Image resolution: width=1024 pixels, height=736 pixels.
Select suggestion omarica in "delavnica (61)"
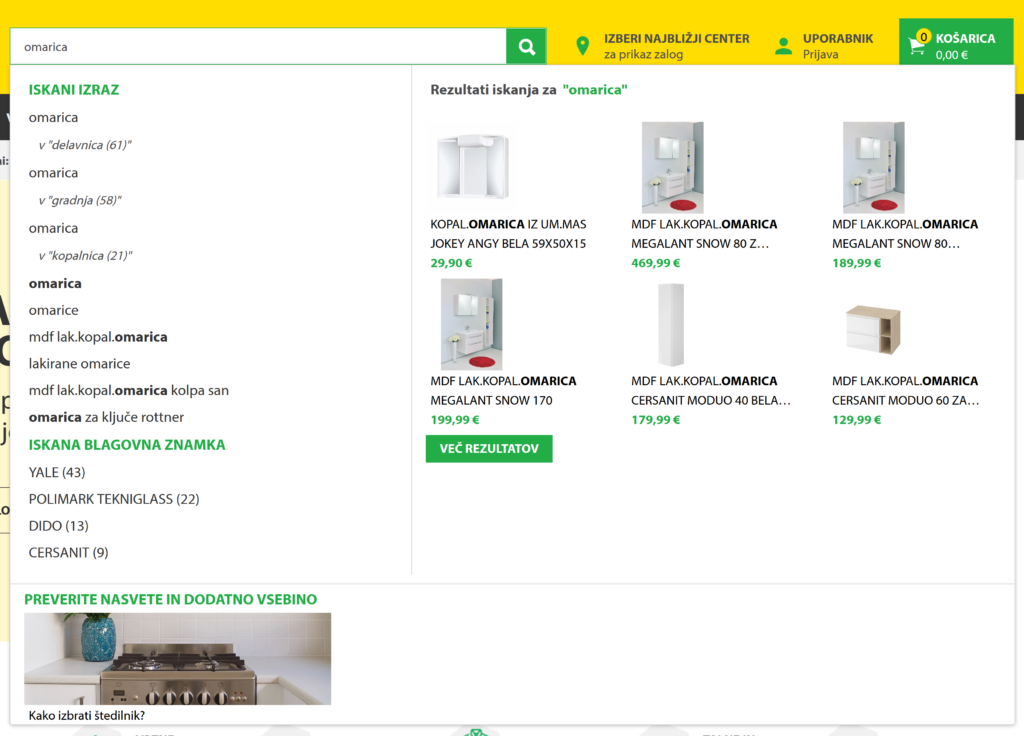pos(85,145)
